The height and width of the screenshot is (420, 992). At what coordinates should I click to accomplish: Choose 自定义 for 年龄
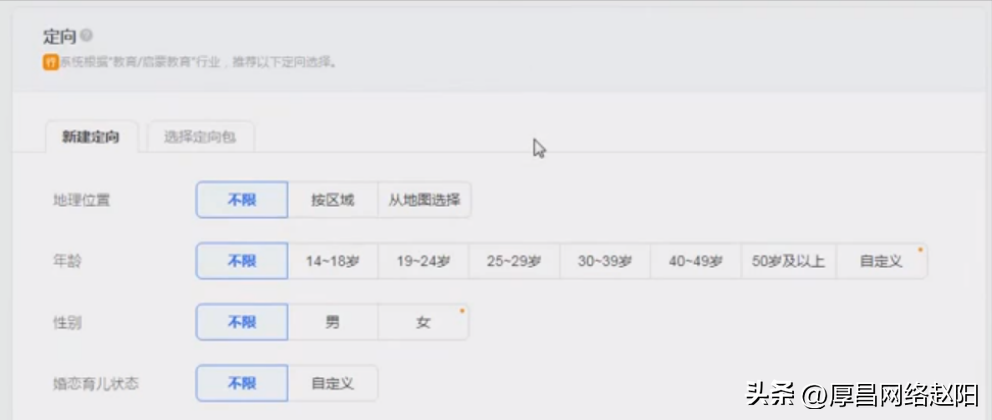(881, 261)
